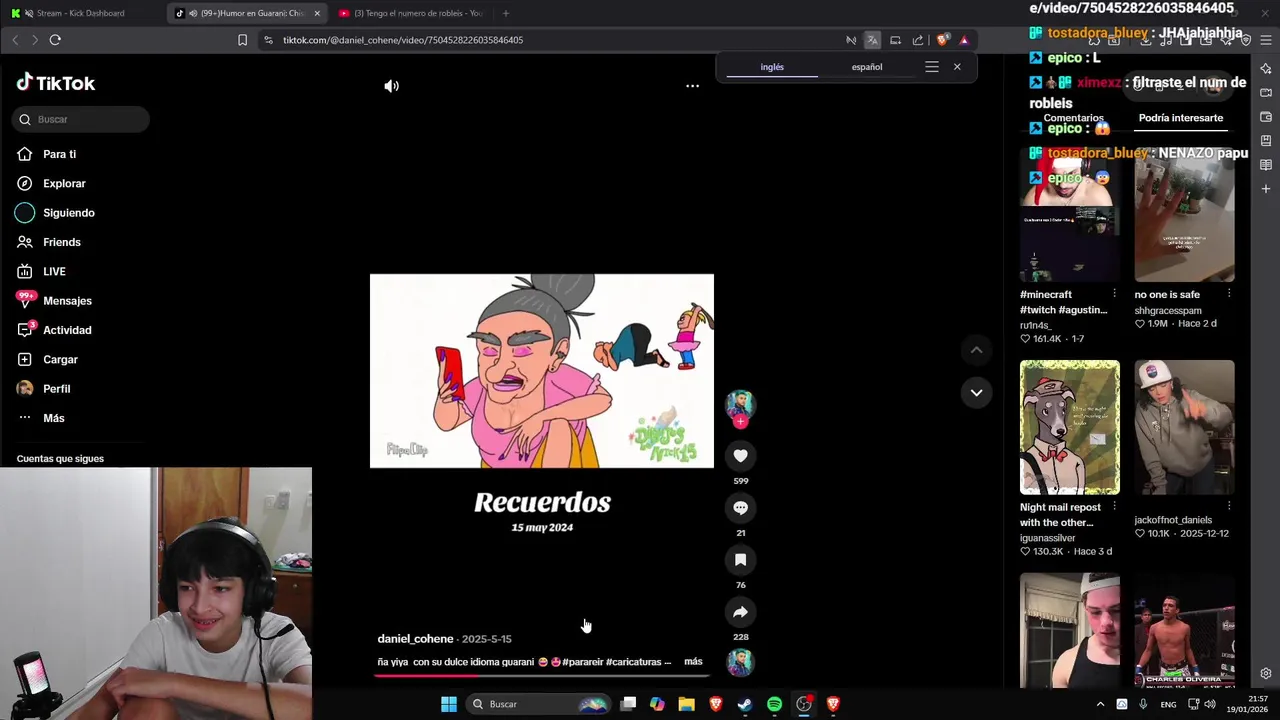Go to the next video with the down chevron
The width and height of the screenshot is (1280, 720).
[x=976, y=392]
